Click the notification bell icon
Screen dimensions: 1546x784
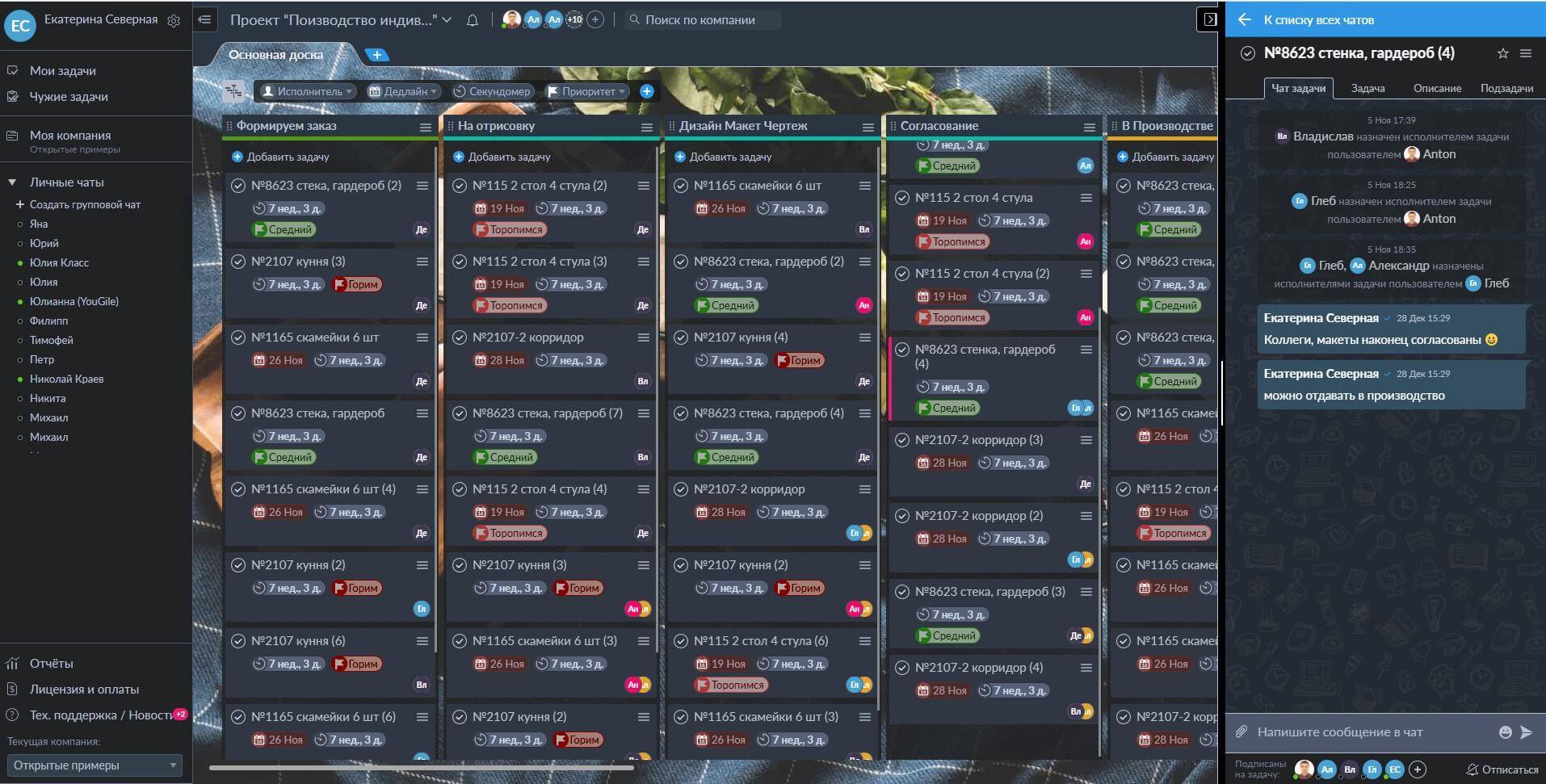click(x=473, y=20)
